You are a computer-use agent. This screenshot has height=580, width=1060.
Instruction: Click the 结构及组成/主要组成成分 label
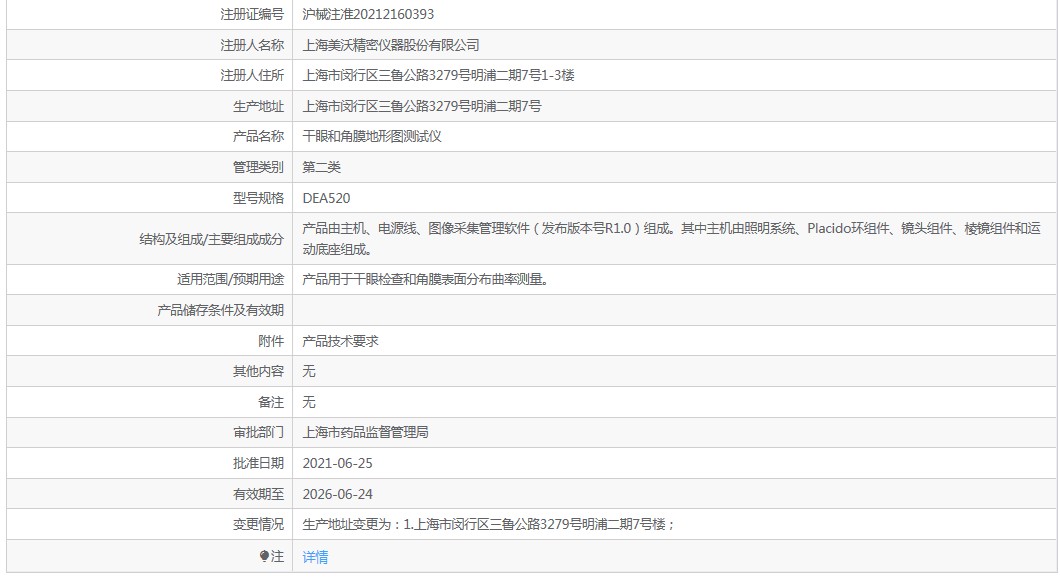[x=212, y=239]
